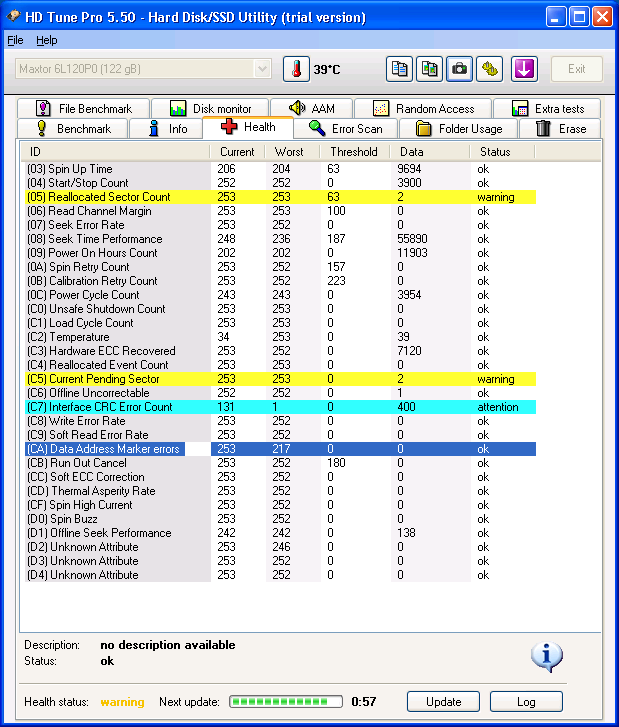Open the options wrench icon
Image resolution: width=619 pixels, height=727 pixels.
489,69
